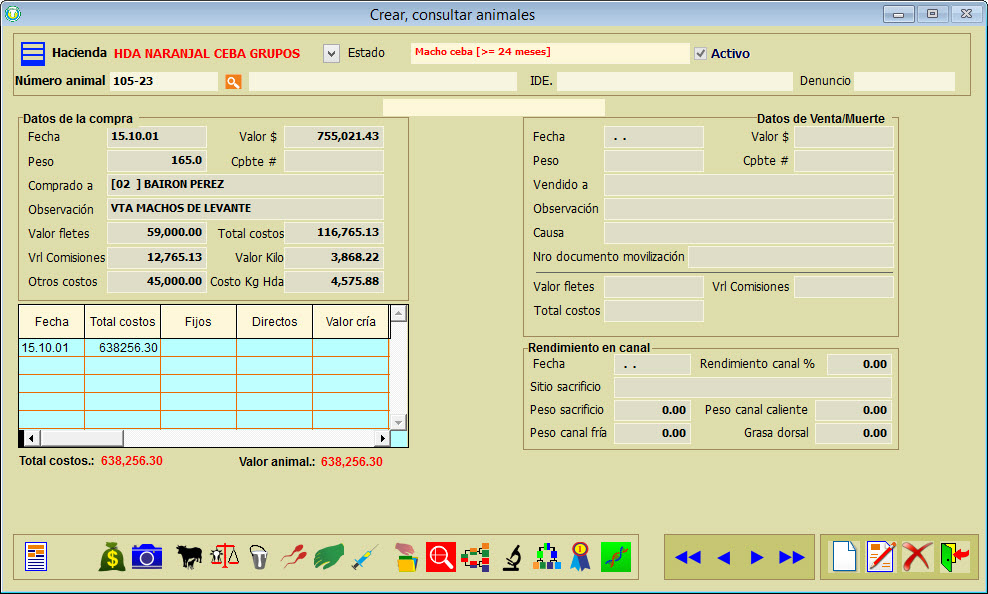Open the Hacienda list menu icon

(34, 53)
